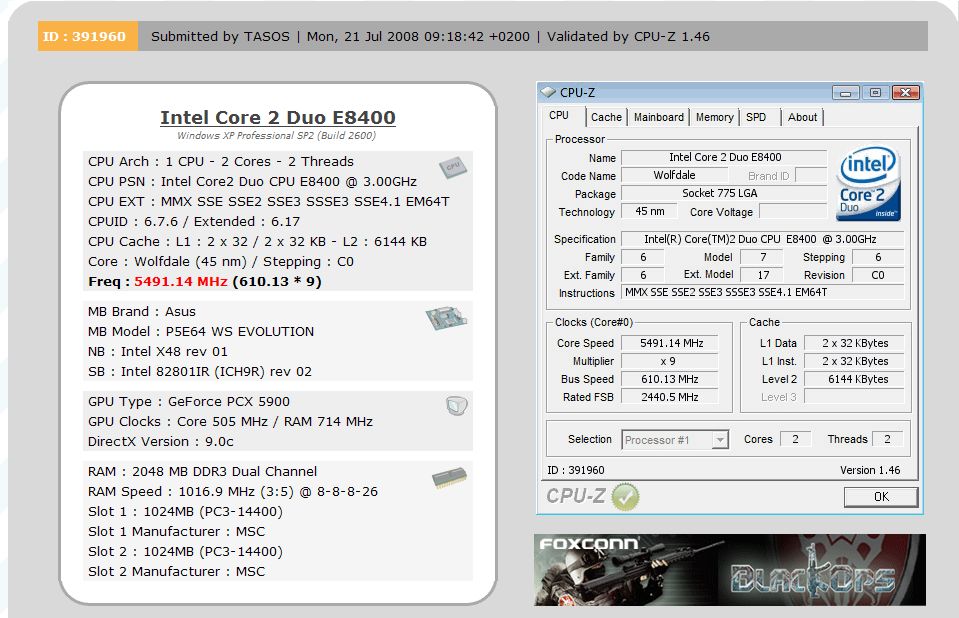
Task: Click 'Windows XP Professional SP2 (Build 2600)' subtitle
Action: pyautogui.click(x=276, y=136)
